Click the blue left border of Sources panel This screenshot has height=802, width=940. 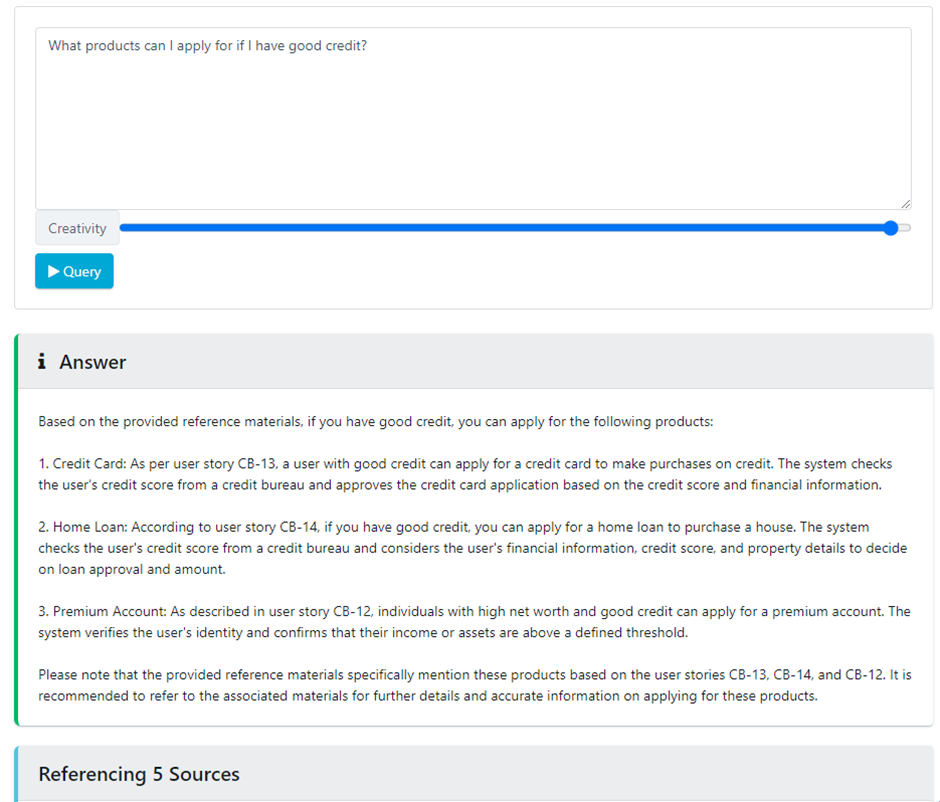point(17,774)
